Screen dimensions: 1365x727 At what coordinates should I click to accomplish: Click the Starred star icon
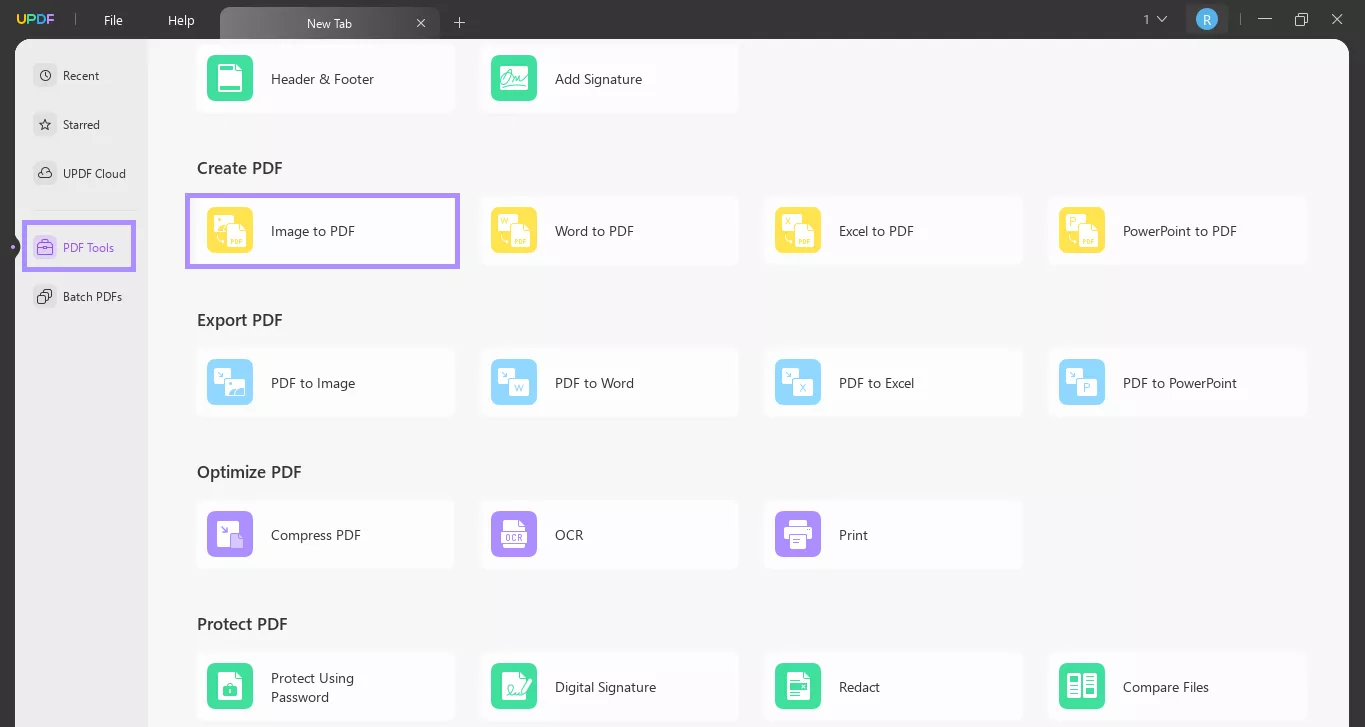[x=45, y=125]
